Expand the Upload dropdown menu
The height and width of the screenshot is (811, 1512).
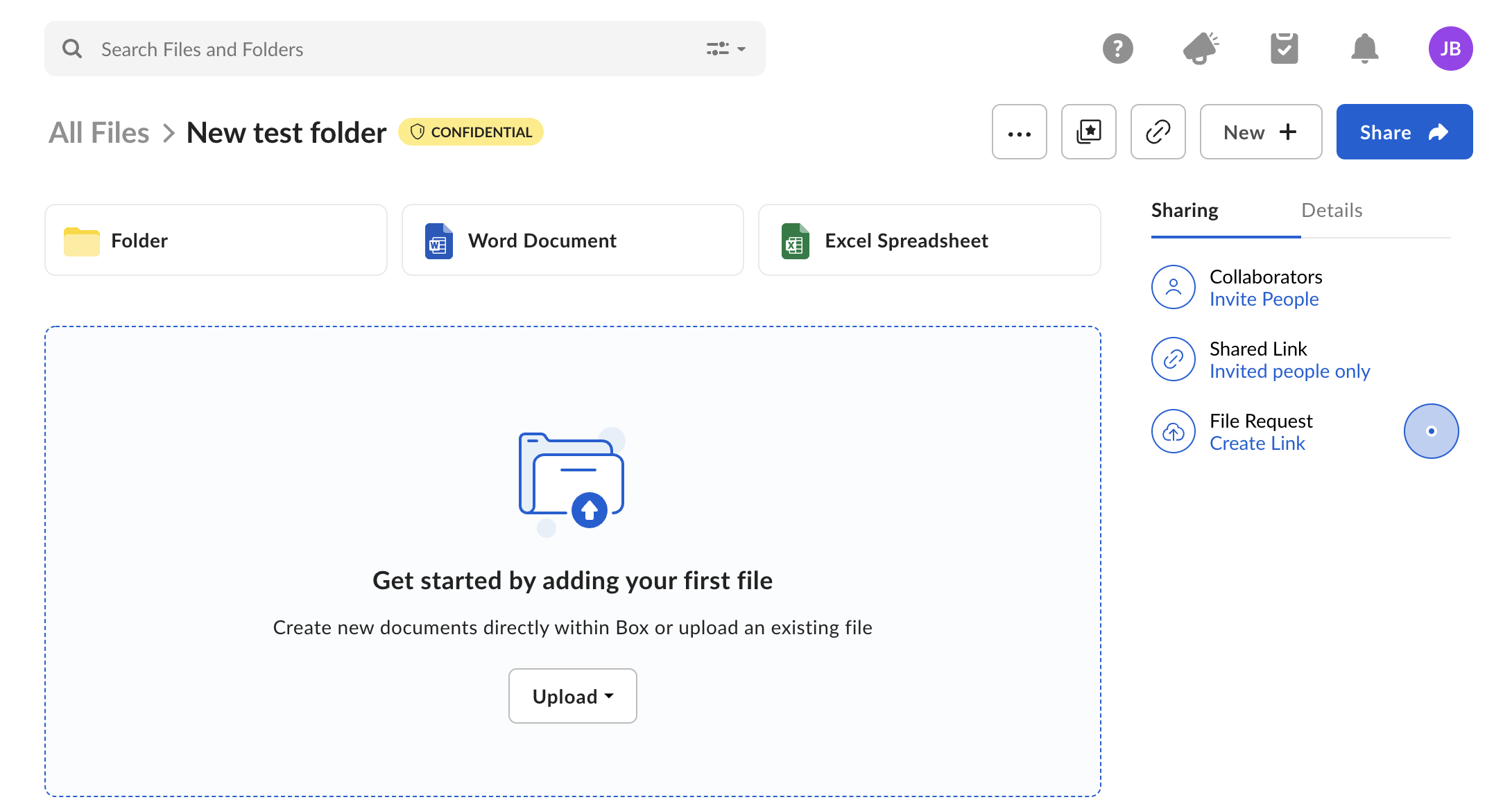click(x=572, y=696)
